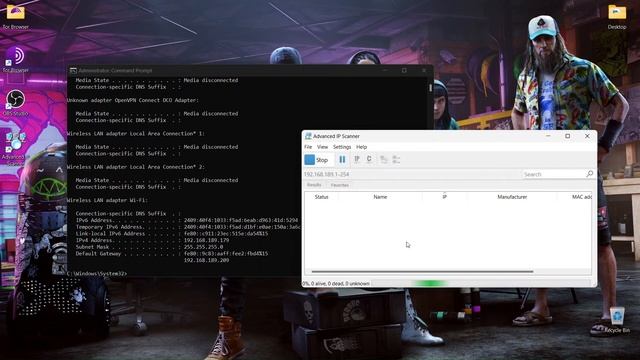640x360 pixels.
Task: Click the 192.168.189.209 gateway address text
Action: (206, 260)
